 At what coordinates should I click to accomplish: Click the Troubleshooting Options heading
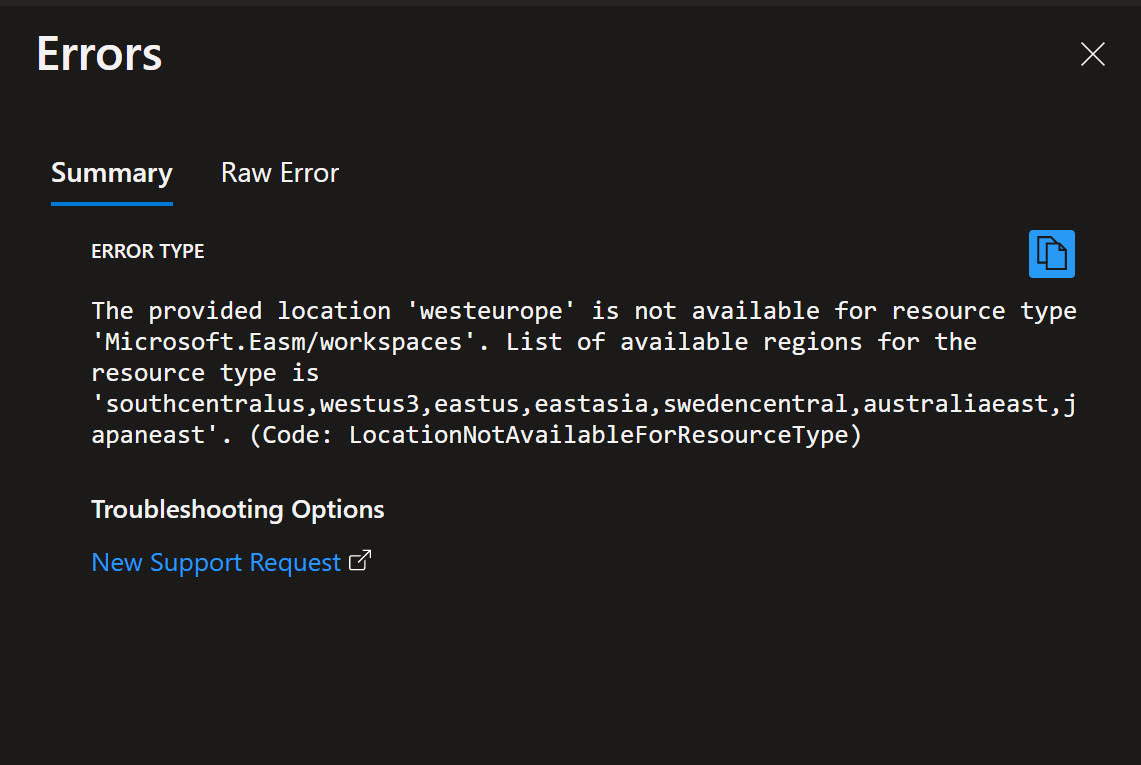[237, 510]
